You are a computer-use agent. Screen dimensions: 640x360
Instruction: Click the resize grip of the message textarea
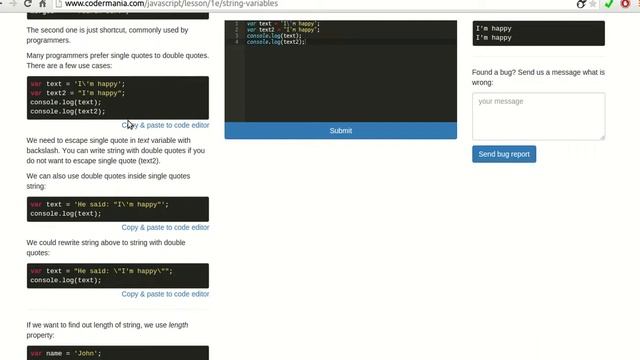point(602,138)
